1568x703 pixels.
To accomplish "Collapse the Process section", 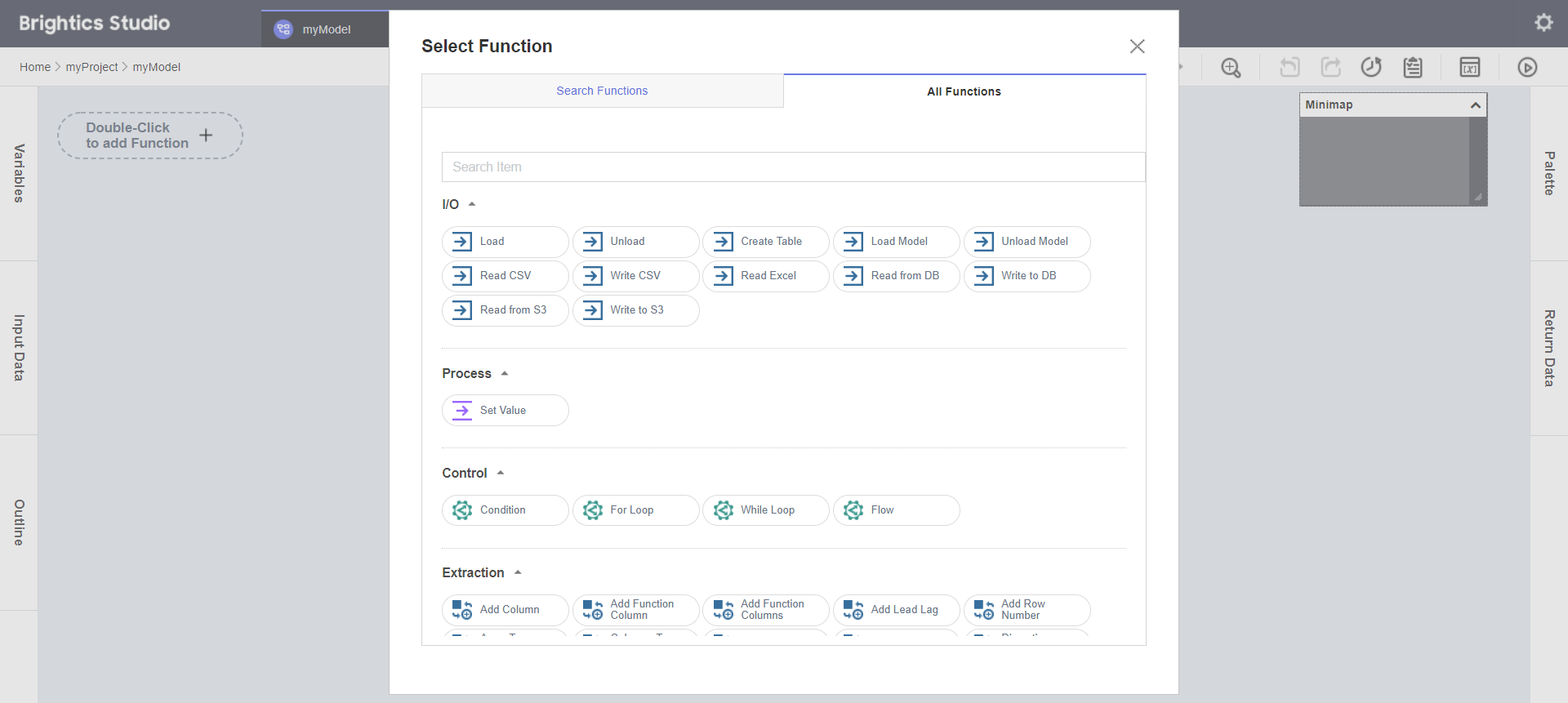I will (x=504, y=373).
